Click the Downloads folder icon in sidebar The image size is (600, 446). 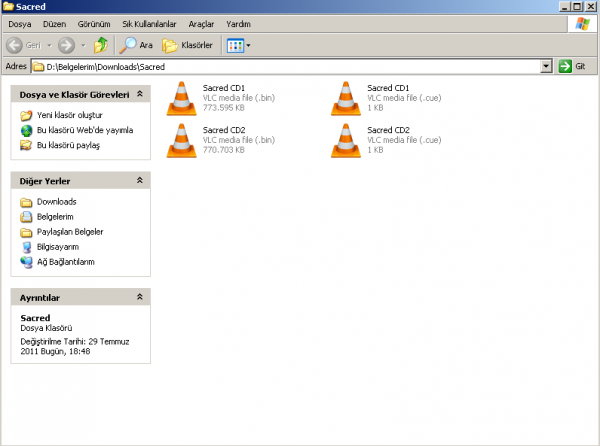click(26, 202)
